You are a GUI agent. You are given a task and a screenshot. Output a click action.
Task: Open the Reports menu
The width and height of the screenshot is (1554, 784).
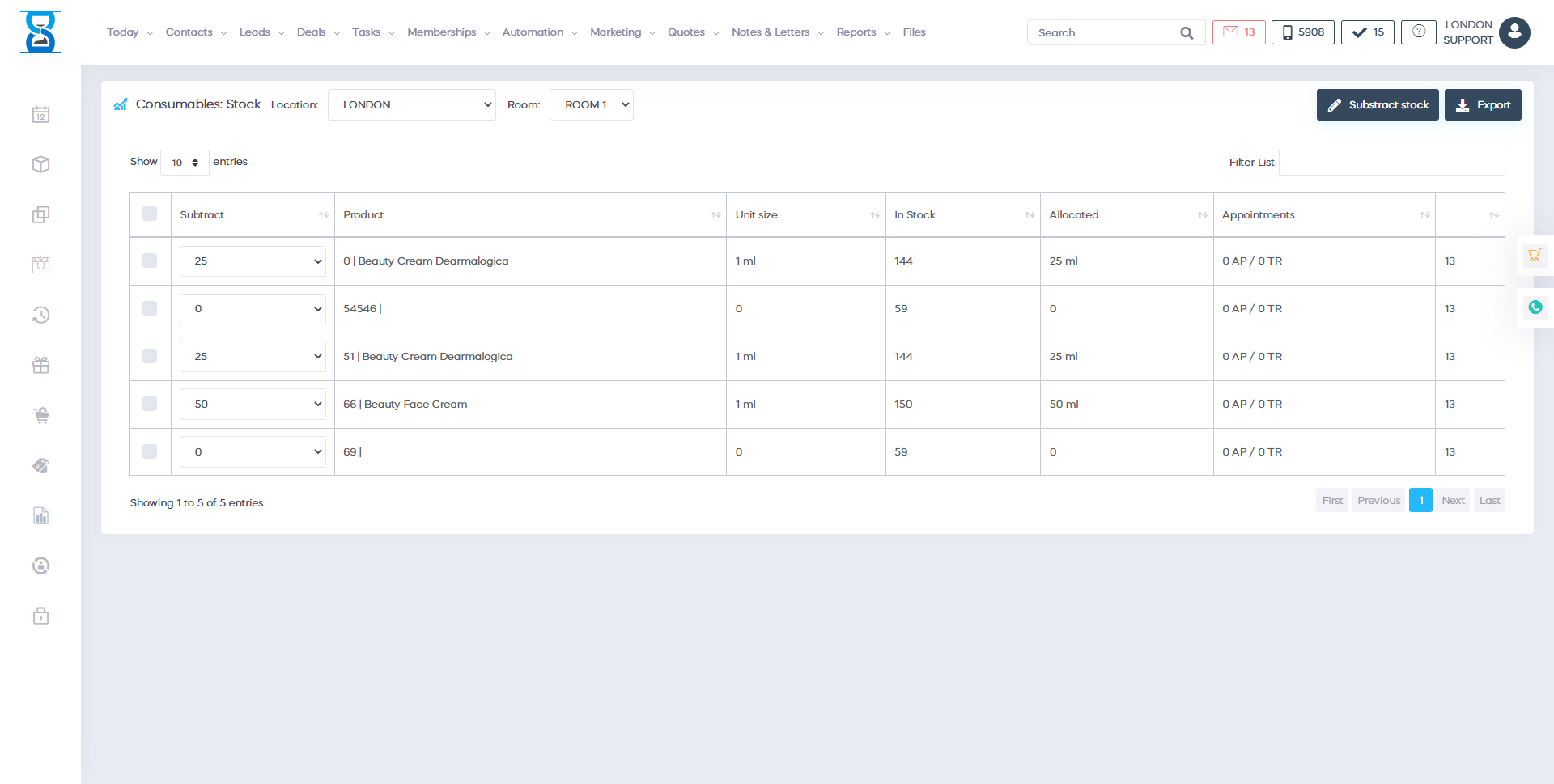[863, 32]
